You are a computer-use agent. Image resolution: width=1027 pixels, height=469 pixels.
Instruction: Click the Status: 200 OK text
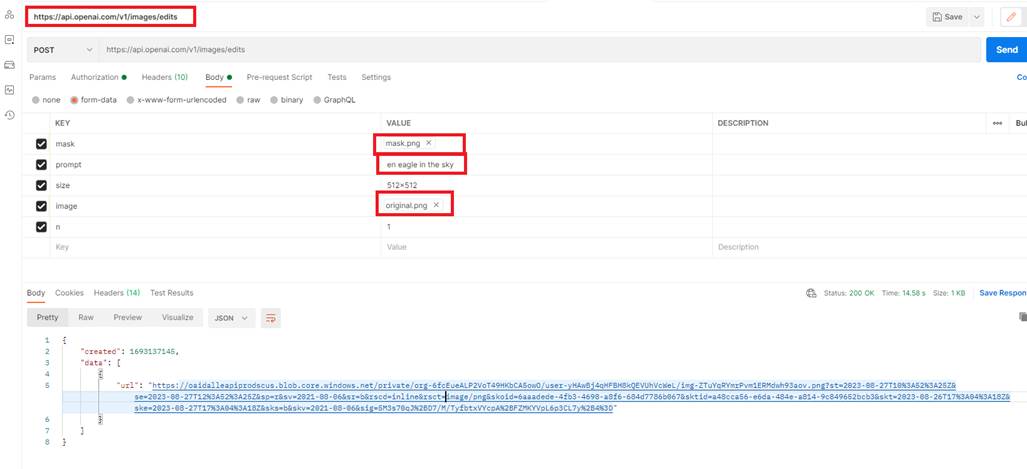[849, 293]
